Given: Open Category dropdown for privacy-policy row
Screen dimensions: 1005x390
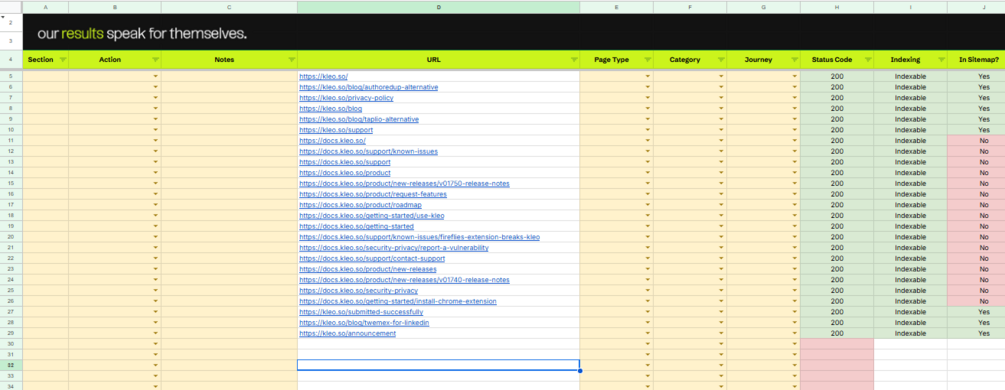Looking at the screenshot, I should 721,98.
